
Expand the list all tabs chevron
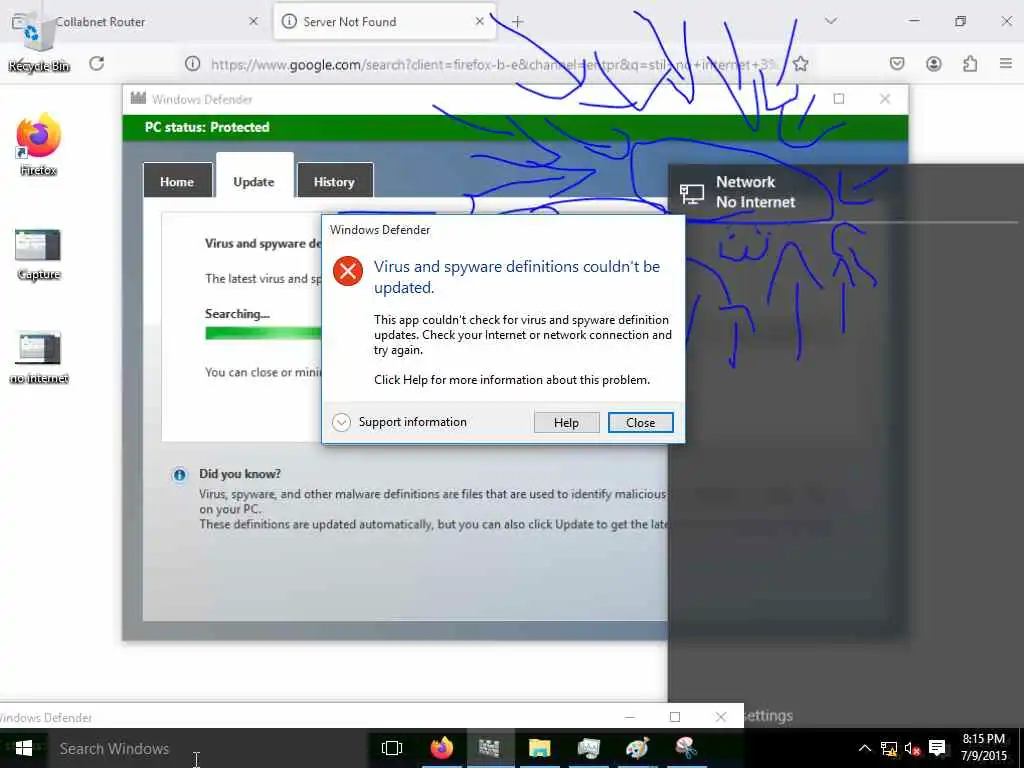pyautogui.click(x=831, y=22)
